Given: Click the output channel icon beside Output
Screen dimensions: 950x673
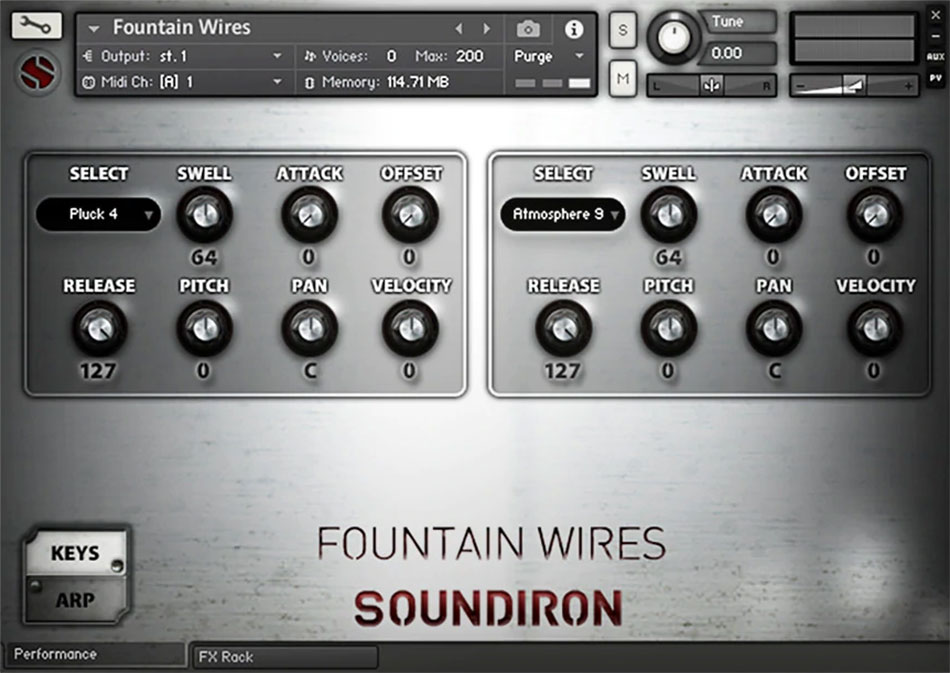Looking at the screenshot, I should click(x=88, y=56).
